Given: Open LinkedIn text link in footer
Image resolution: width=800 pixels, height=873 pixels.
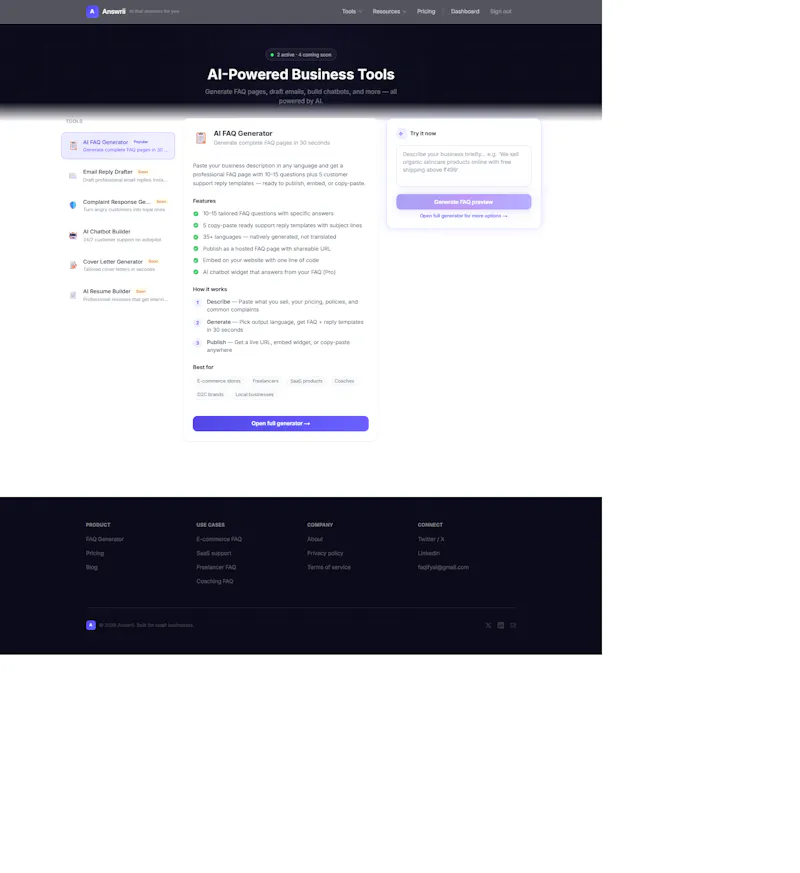Looking at the screenshot, I should click(x=429, y=553).
